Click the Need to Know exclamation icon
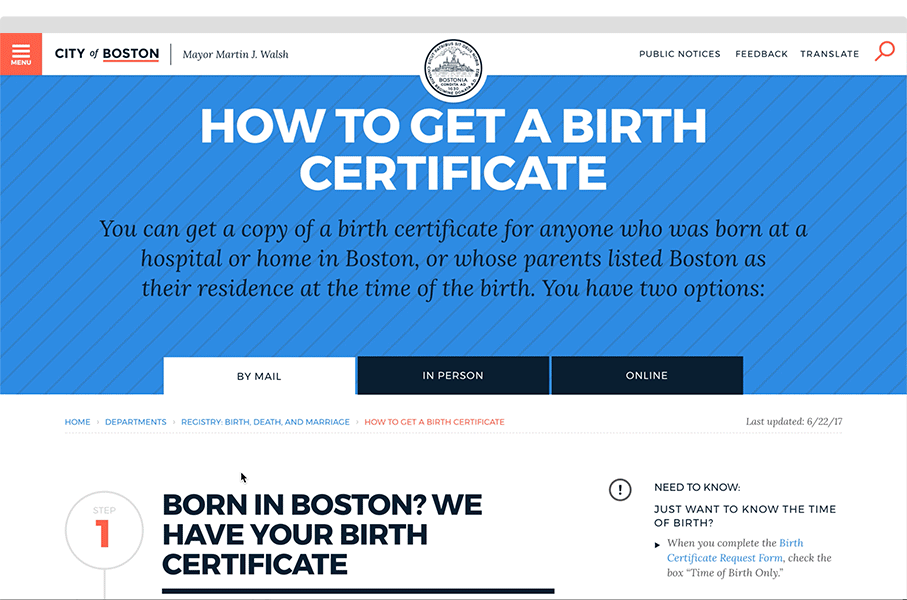Viewport: 907px width, 600px height. 620,490
